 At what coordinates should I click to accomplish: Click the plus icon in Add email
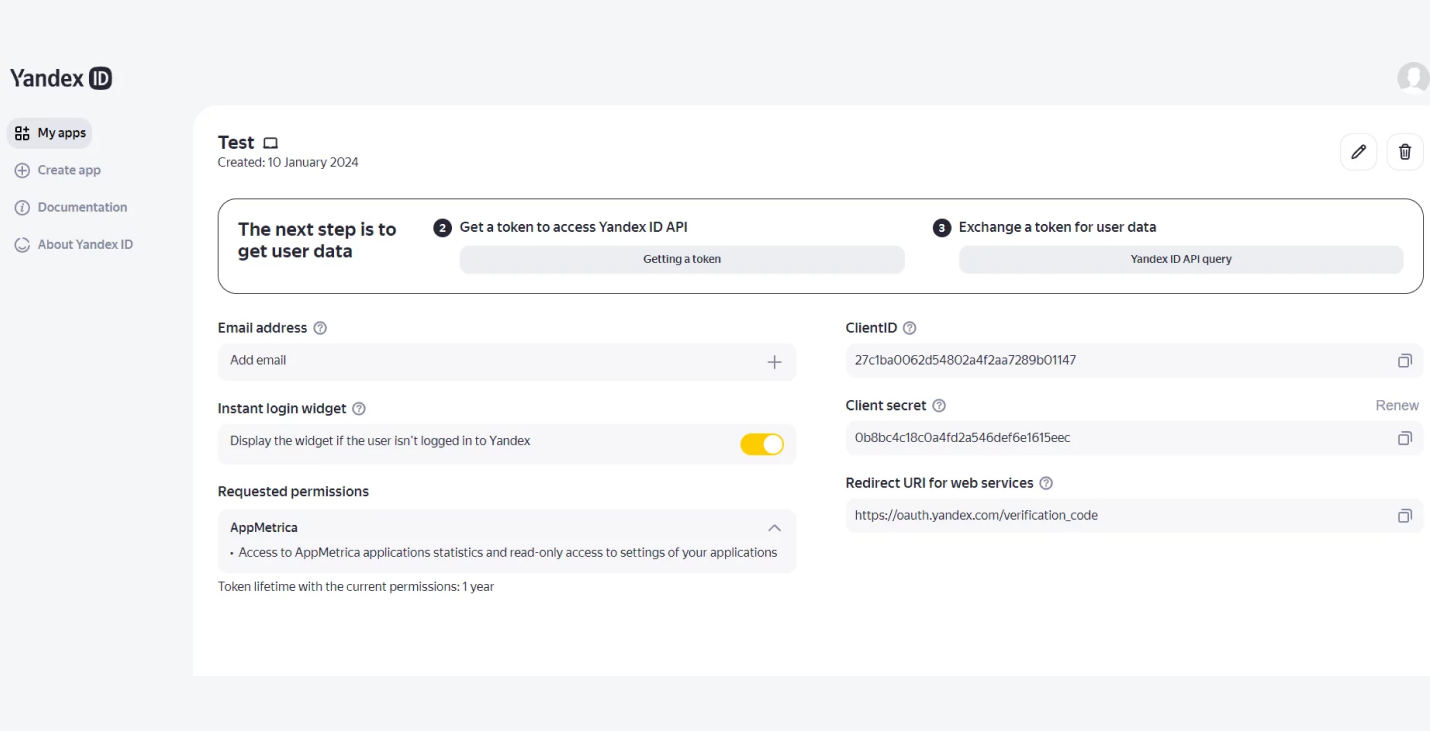[x=774, y=362]
